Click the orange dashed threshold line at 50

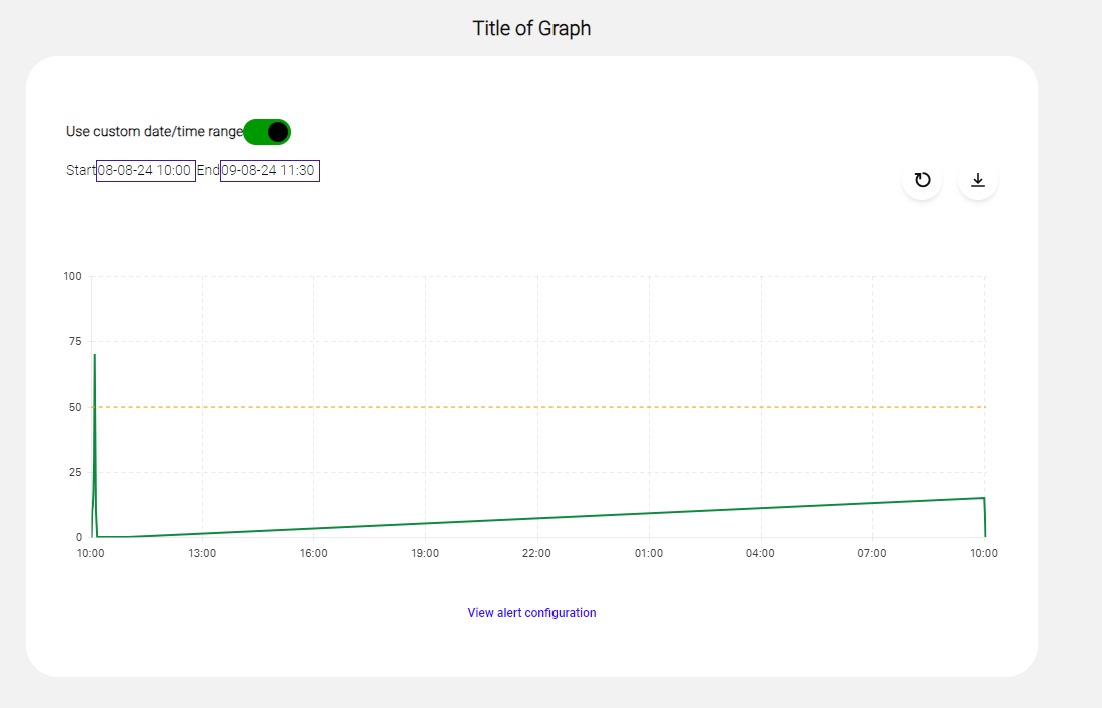[x=540, y=407]
